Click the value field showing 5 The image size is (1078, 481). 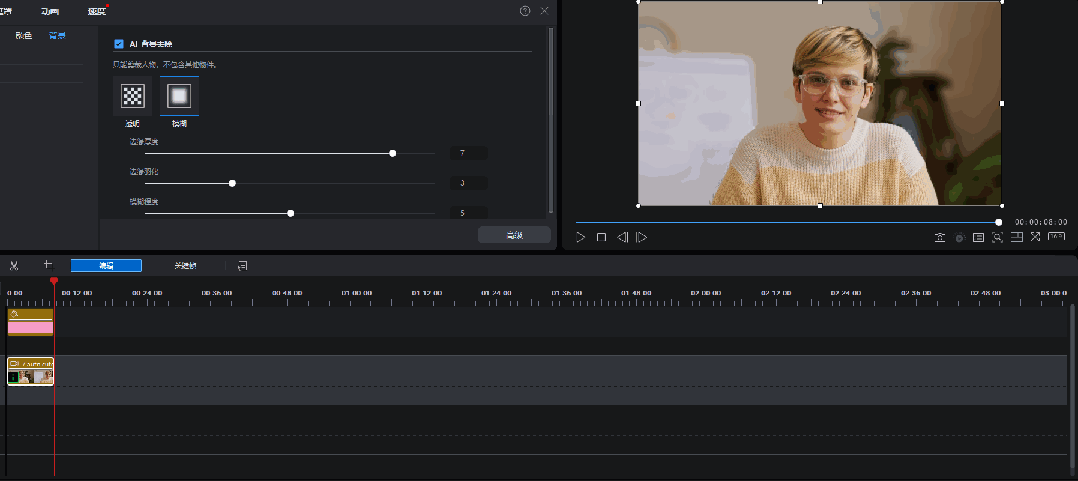(x=469, y=213)
